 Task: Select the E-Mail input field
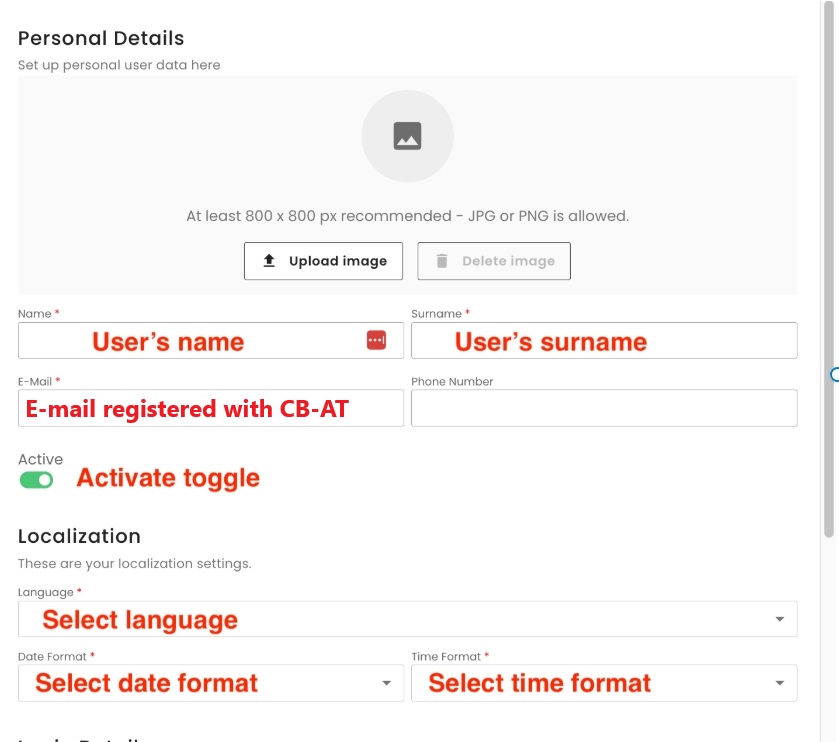pyautogui.click(x=210, y=408)
